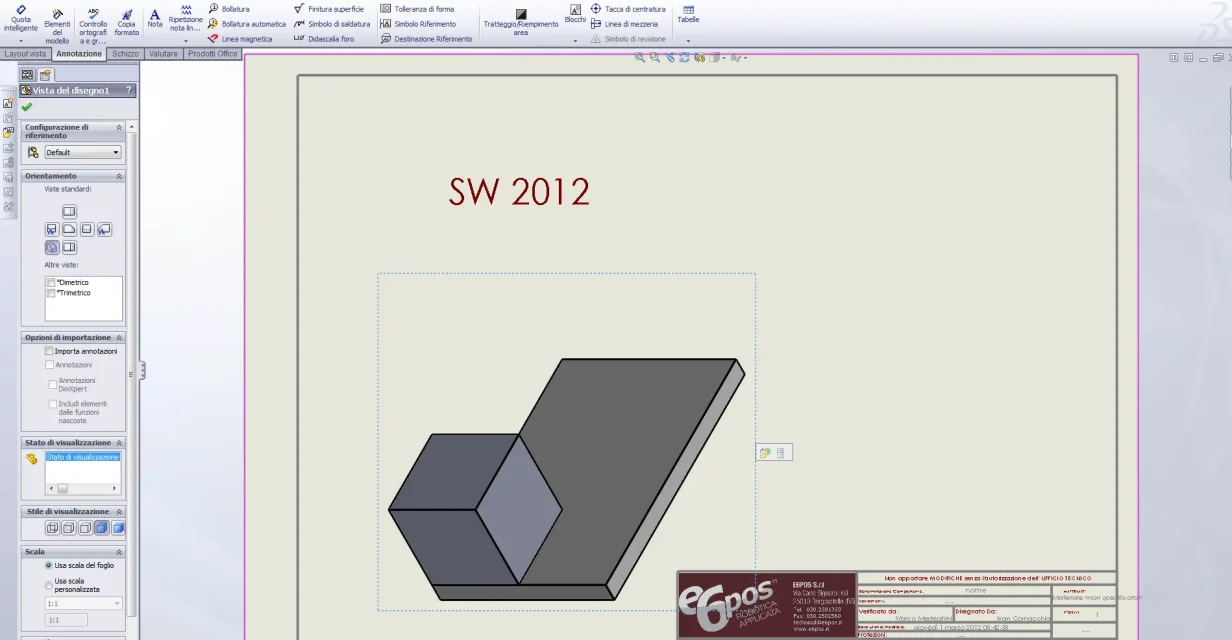
Task: Set shaded with edges display style
Action: tap(101, 528)
